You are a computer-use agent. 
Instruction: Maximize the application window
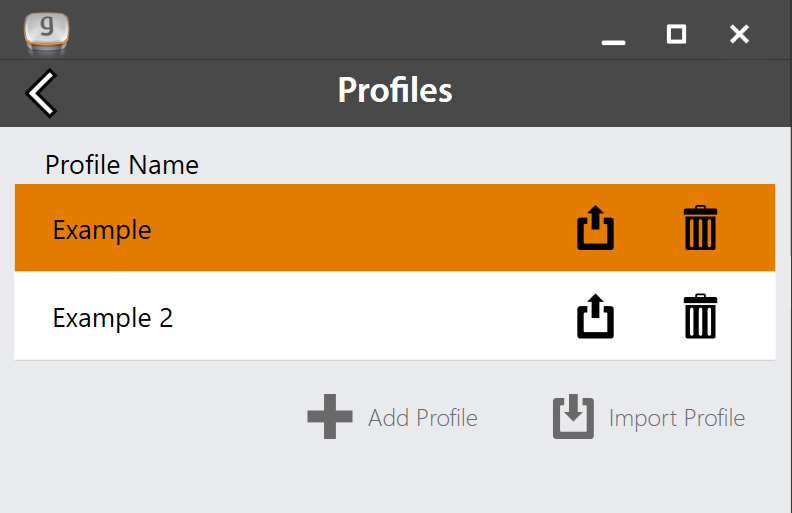pyautogui.click(x=676, y=35)
